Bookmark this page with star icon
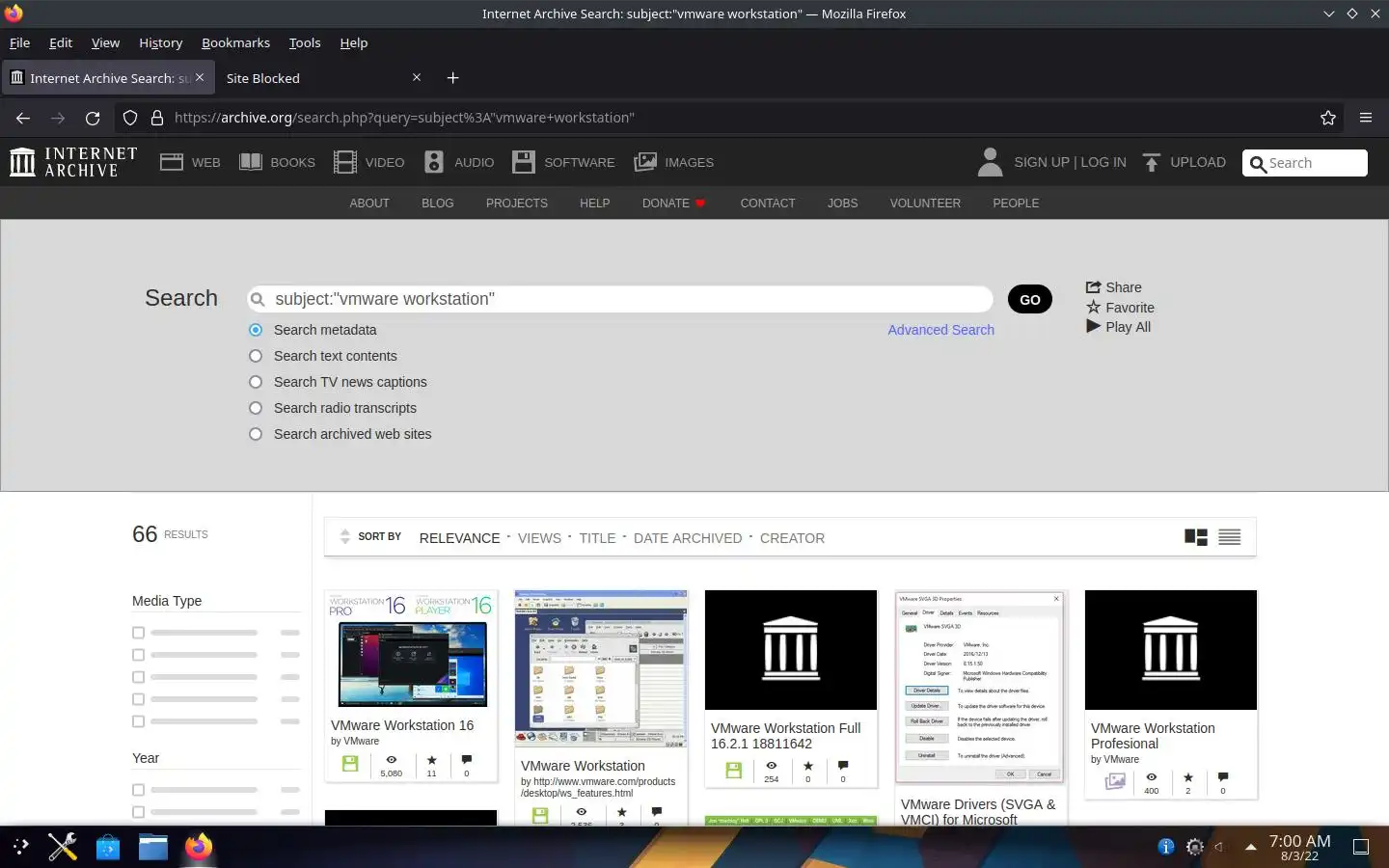 click(1328, 118)
